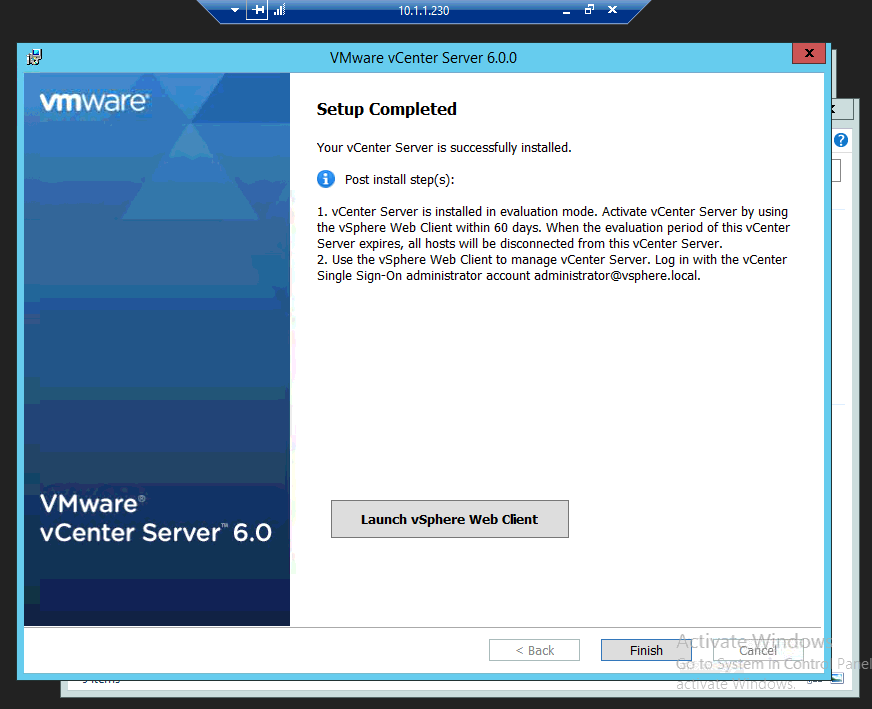
Task: Close the 10.1.1.230 remote session
Action: 612,9
